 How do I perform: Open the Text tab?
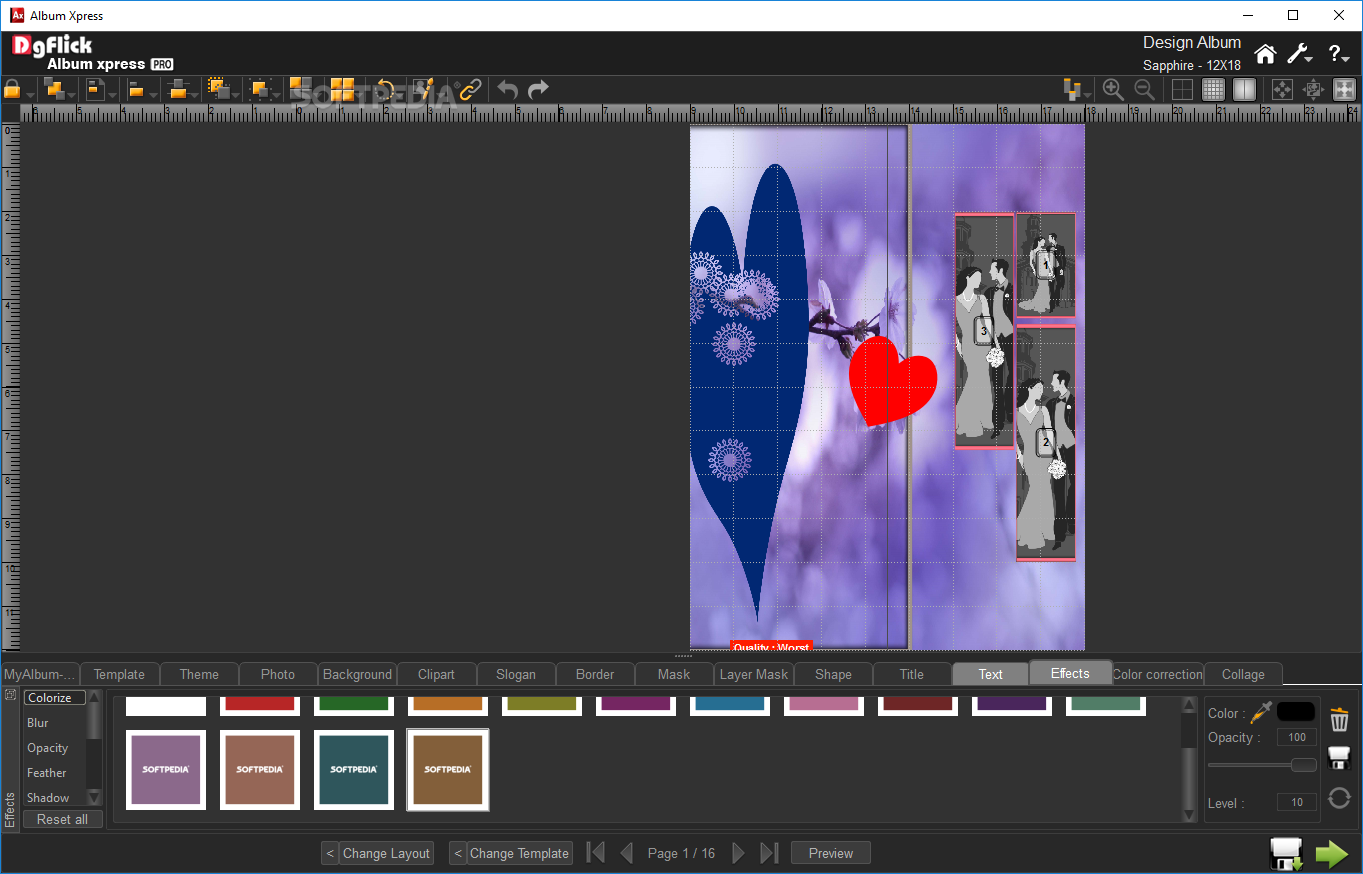[991, 674]
